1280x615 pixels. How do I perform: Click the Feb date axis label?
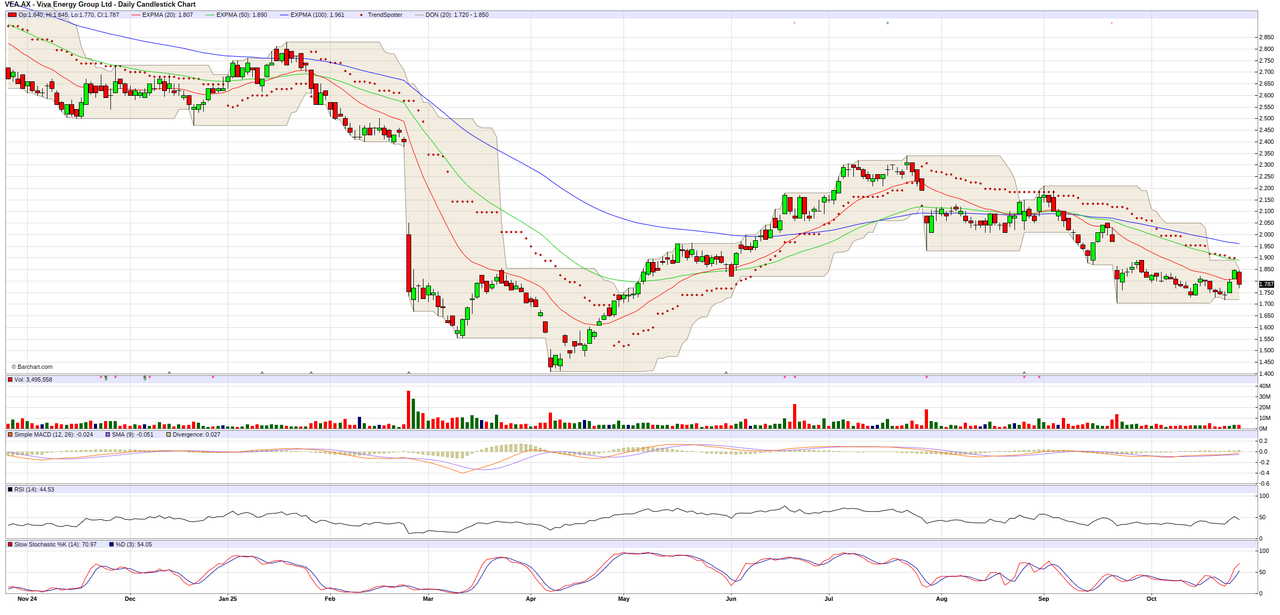(330, 600)
